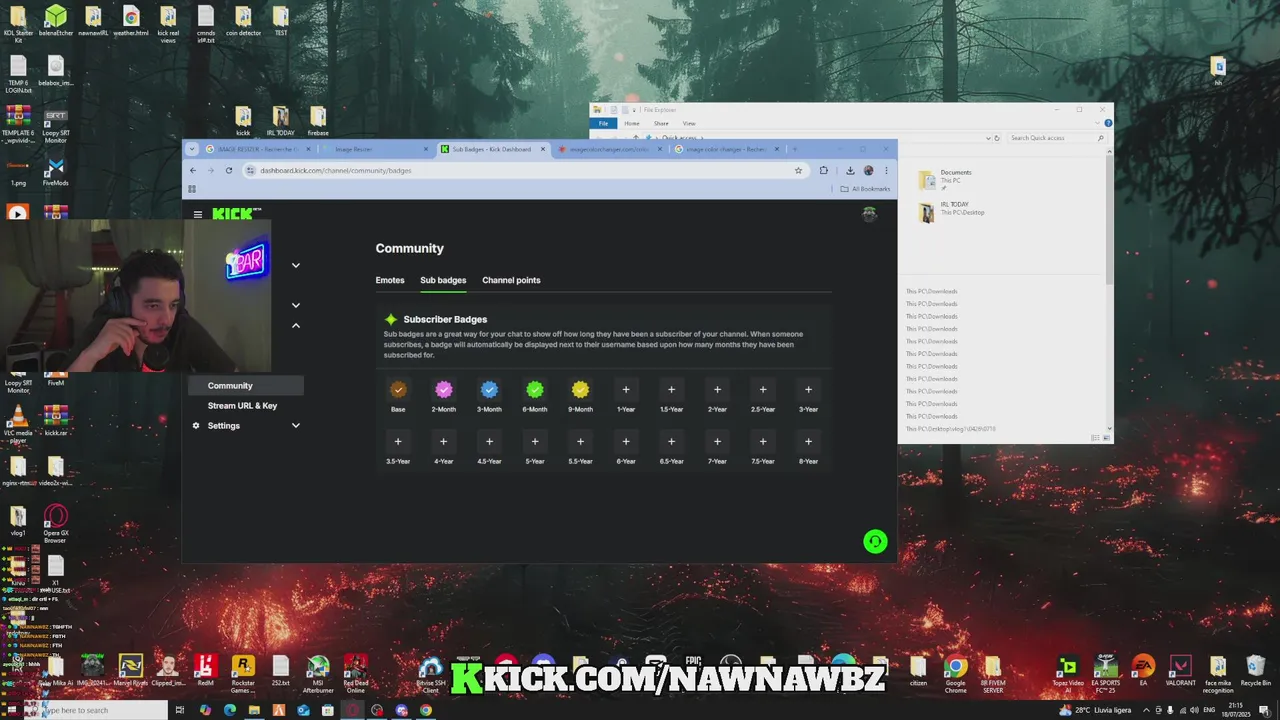This screenshot has height=720, width=1280.
Task: Add a badge for 4.5-Year
Action: [x=489, y=441]
